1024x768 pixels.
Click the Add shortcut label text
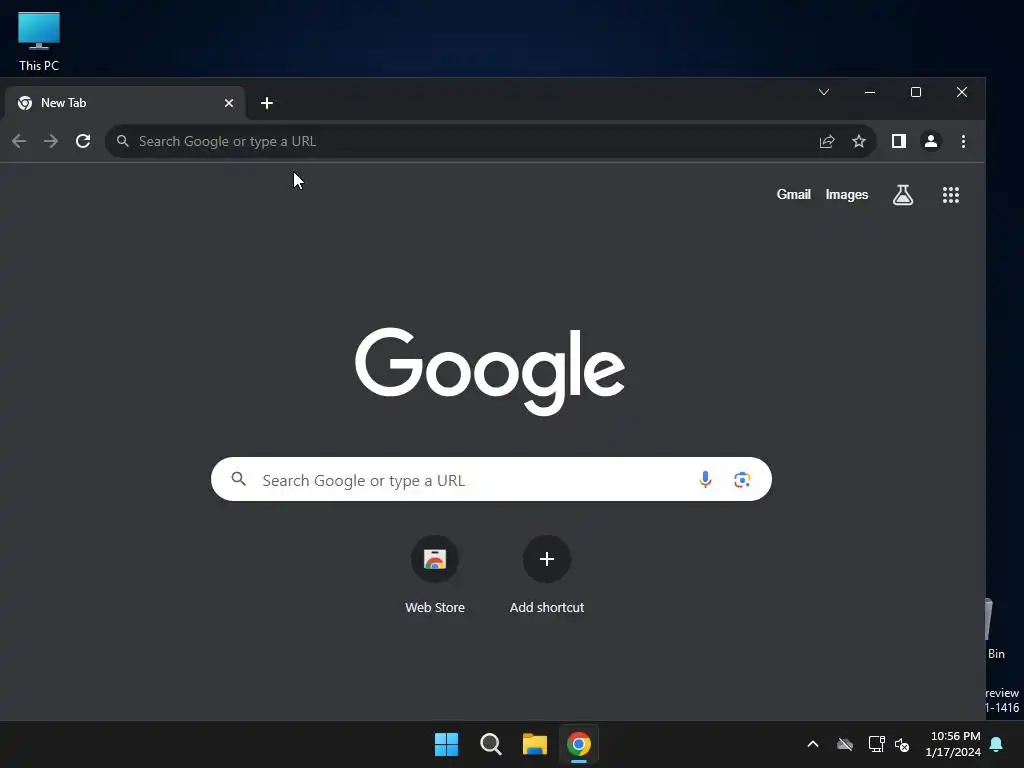point(547,607)
